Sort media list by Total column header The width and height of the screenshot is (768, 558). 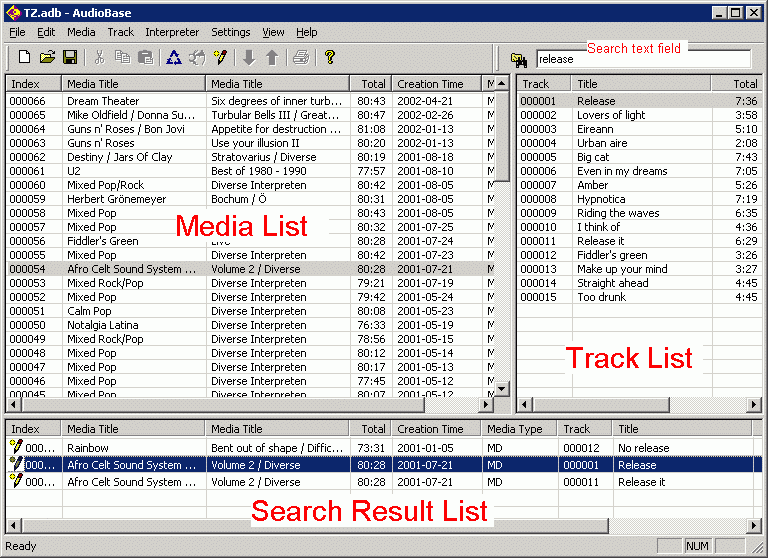tap(371, 84)
